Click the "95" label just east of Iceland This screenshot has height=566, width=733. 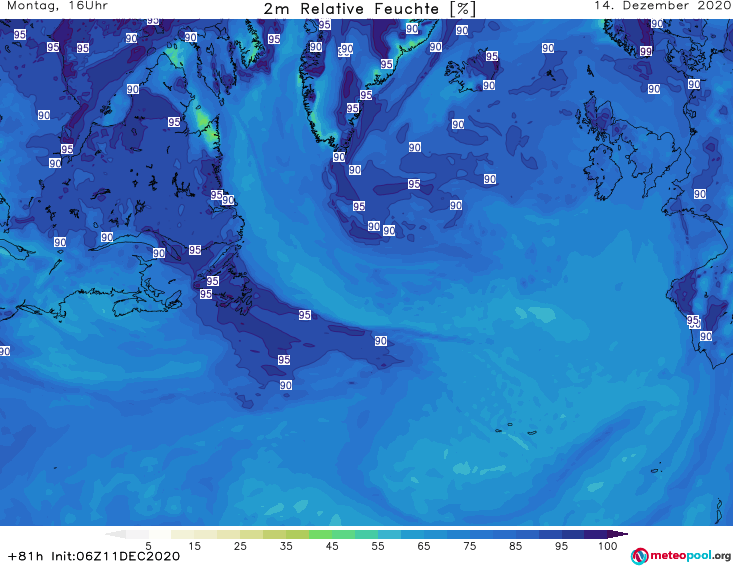(491, 56)
